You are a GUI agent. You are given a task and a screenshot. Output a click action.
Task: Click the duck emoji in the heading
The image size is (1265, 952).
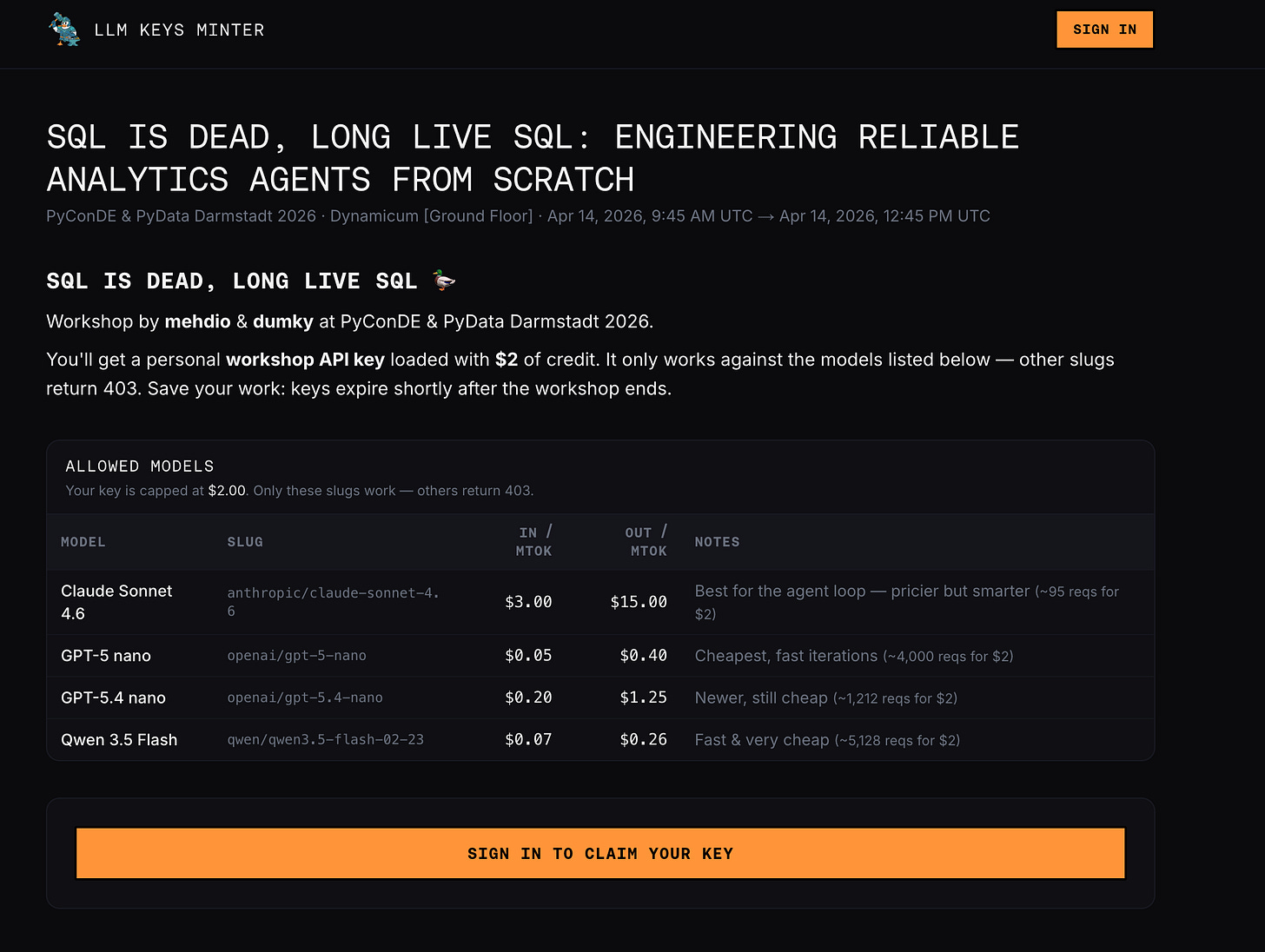(x=444, y=281)
